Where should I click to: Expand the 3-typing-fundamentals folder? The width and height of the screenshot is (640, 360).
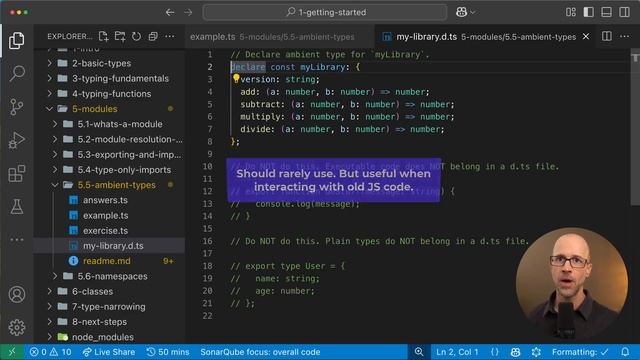pos(109,78)
